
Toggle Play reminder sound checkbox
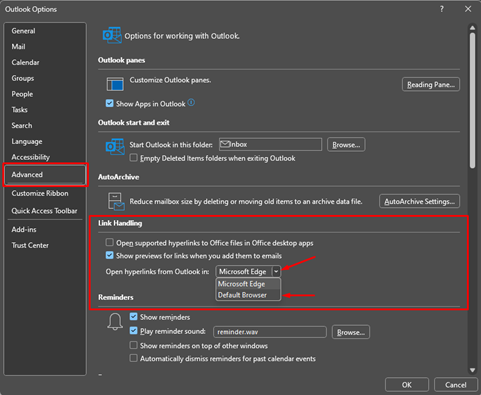[133, 331]
